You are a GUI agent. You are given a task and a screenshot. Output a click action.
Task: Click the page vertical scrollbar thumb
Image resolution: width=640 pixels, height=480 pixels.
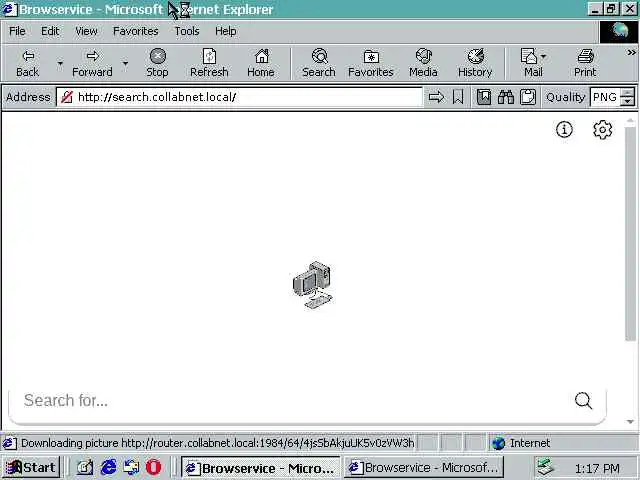tap(630, 233)
